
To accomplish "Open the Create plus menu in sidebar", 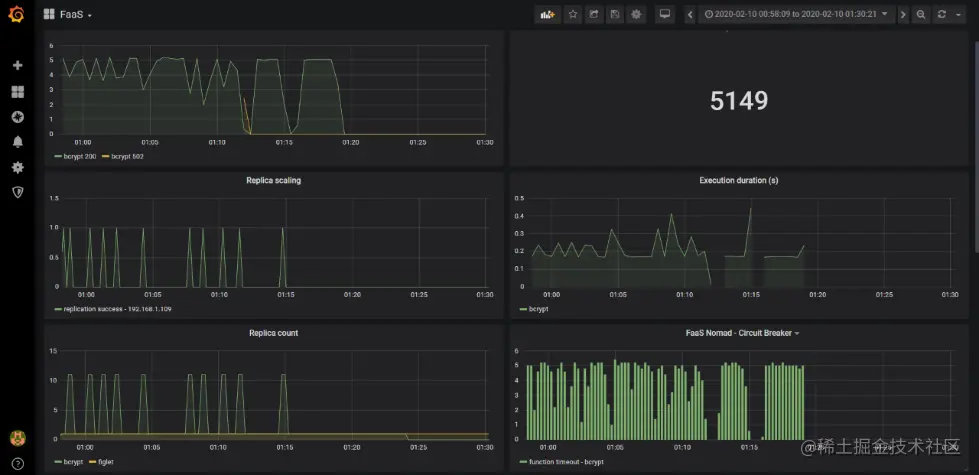I will [17, 66].
